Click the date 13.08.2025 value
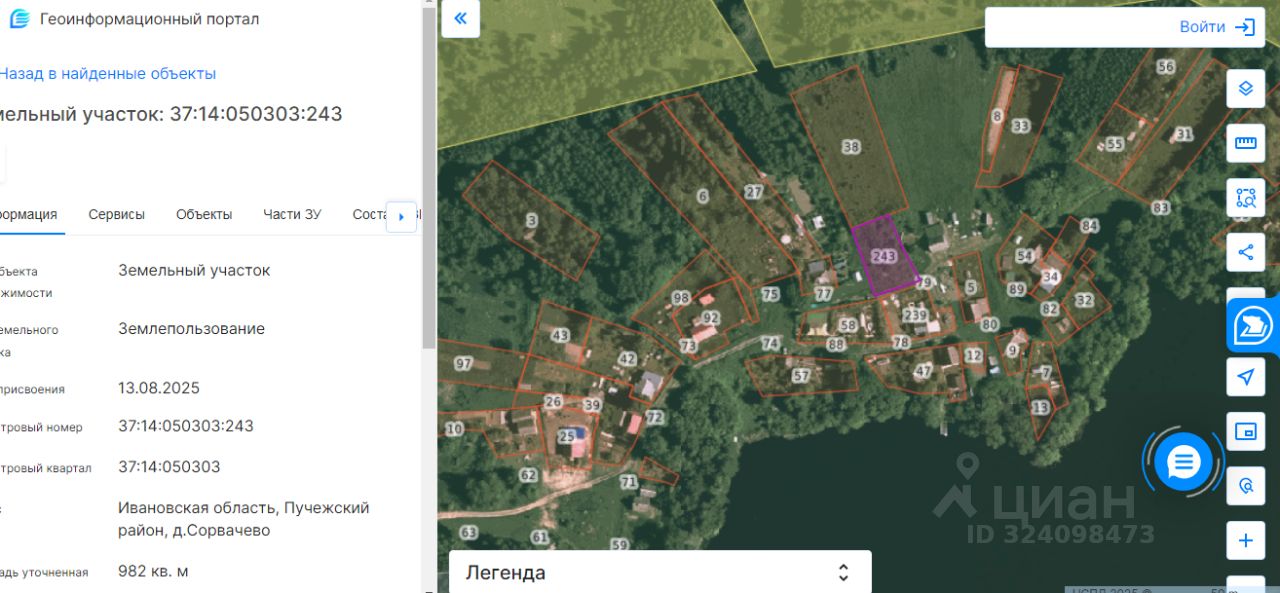Viewport: 1280px width, 593px height. coord(159,388)
